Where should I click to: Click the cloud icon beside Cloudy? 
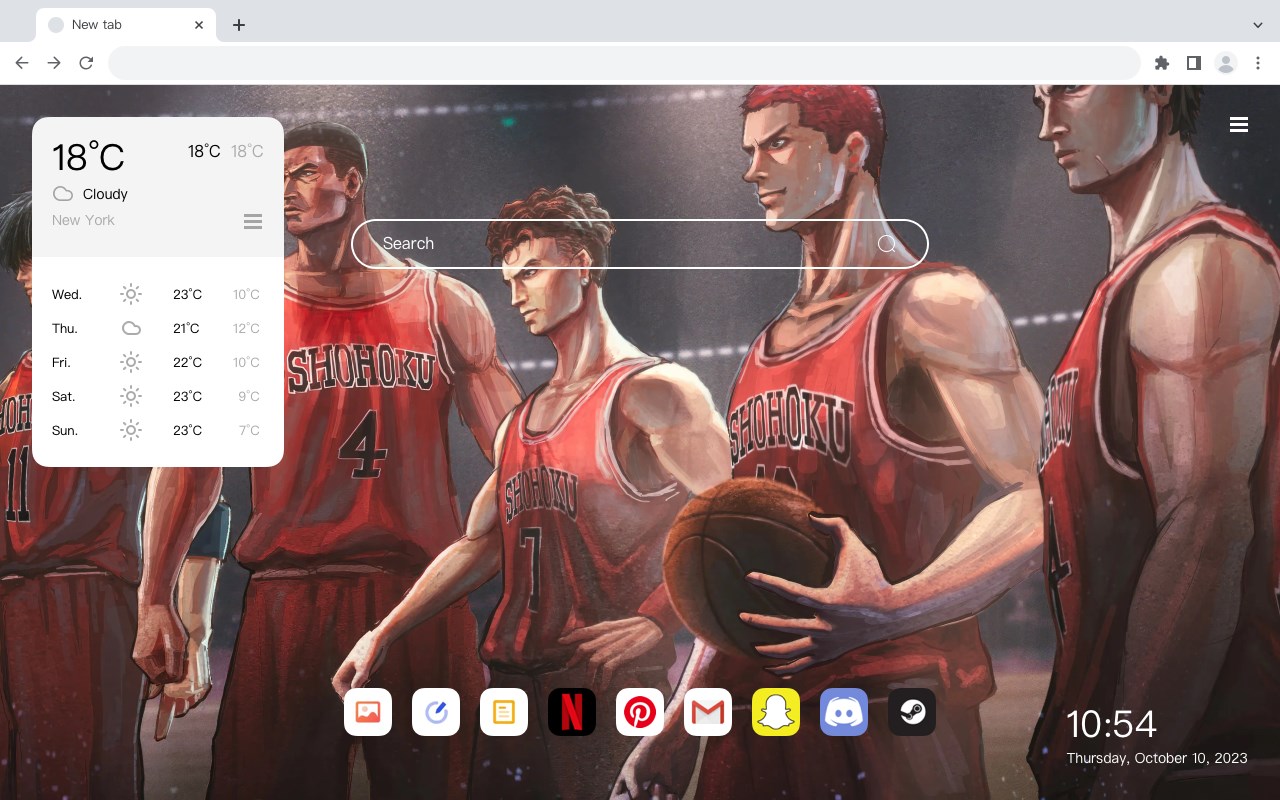(63, 194)
